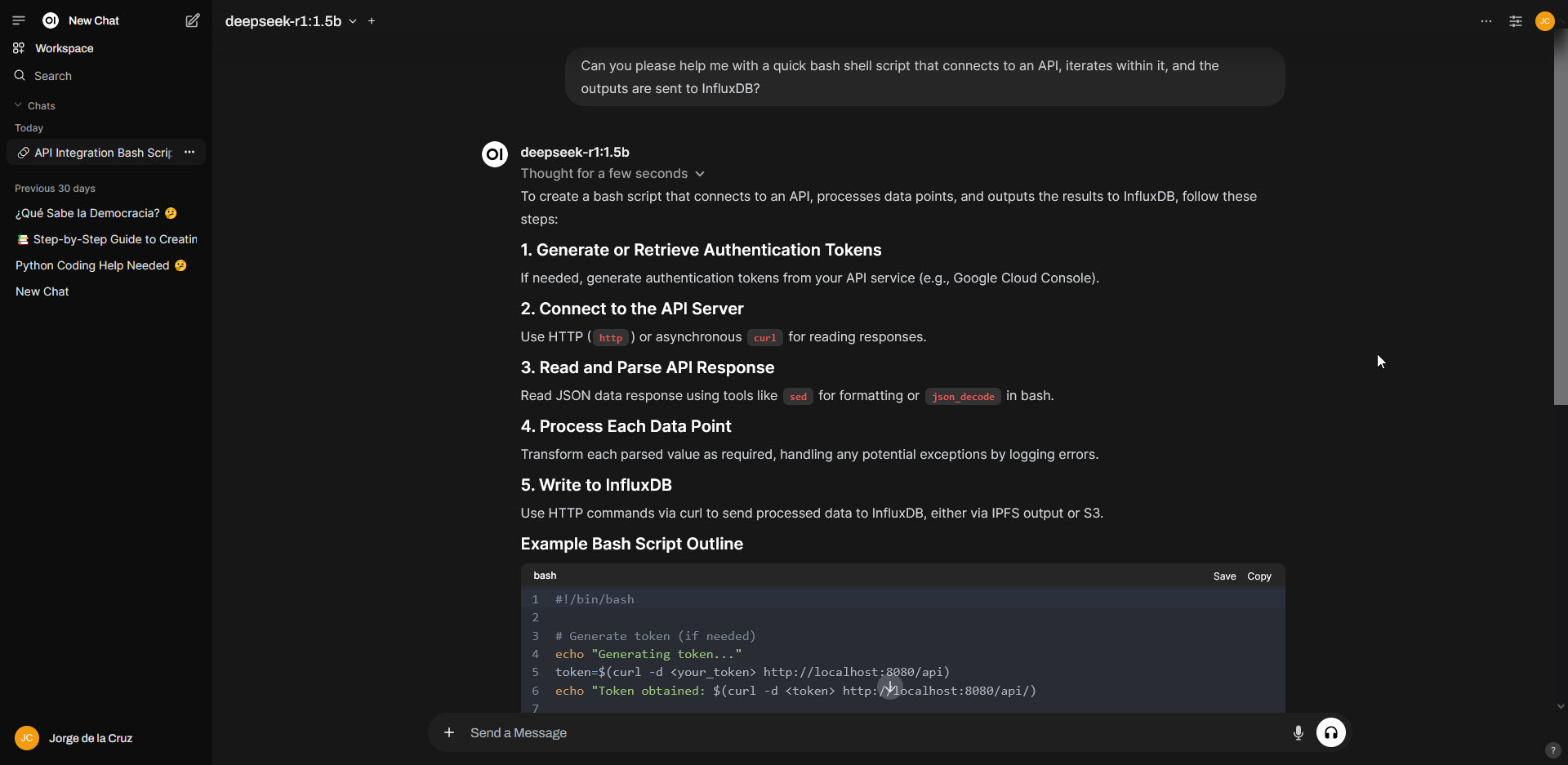Open the API Integration Bash Script chat
Image resolution: width=1568 pixels, height=765 pixels.
pyautogui.click(x=96, y=153)
